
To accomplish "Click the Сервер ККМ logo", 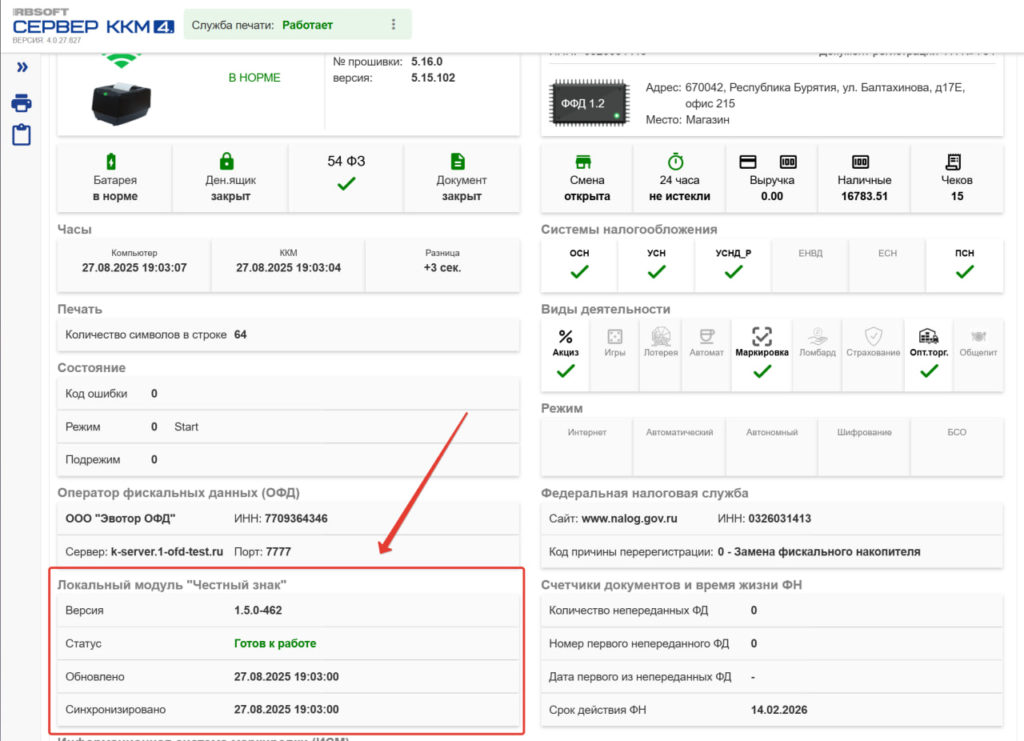I will click(93, 26).
